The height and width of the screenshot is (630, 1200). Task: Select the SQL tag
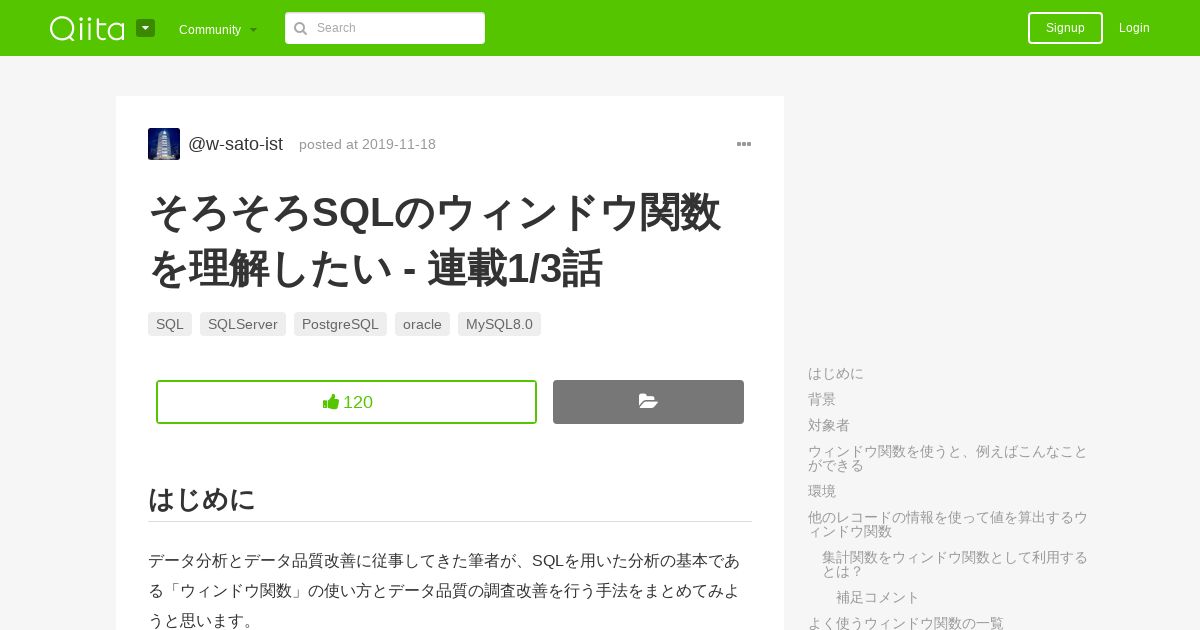pos(170,324)
